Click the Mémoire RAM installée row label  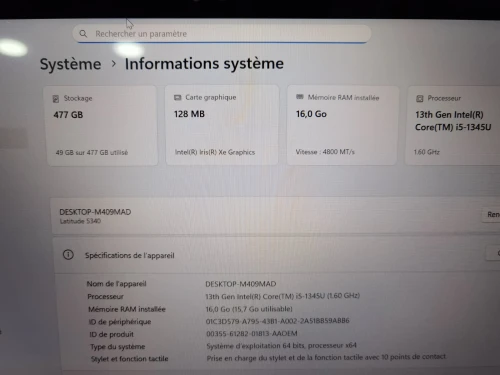127,309
